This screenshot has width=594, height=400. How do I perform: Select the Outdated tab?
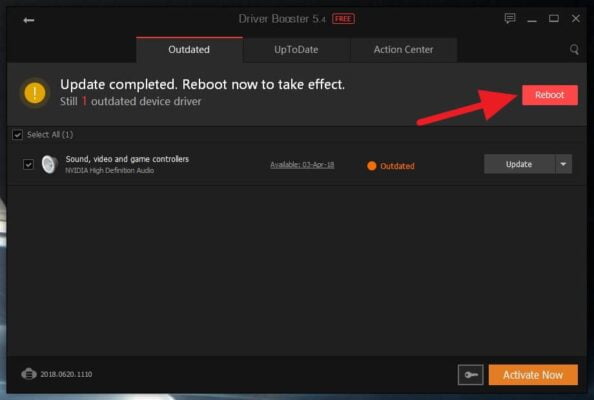(189, 50)
